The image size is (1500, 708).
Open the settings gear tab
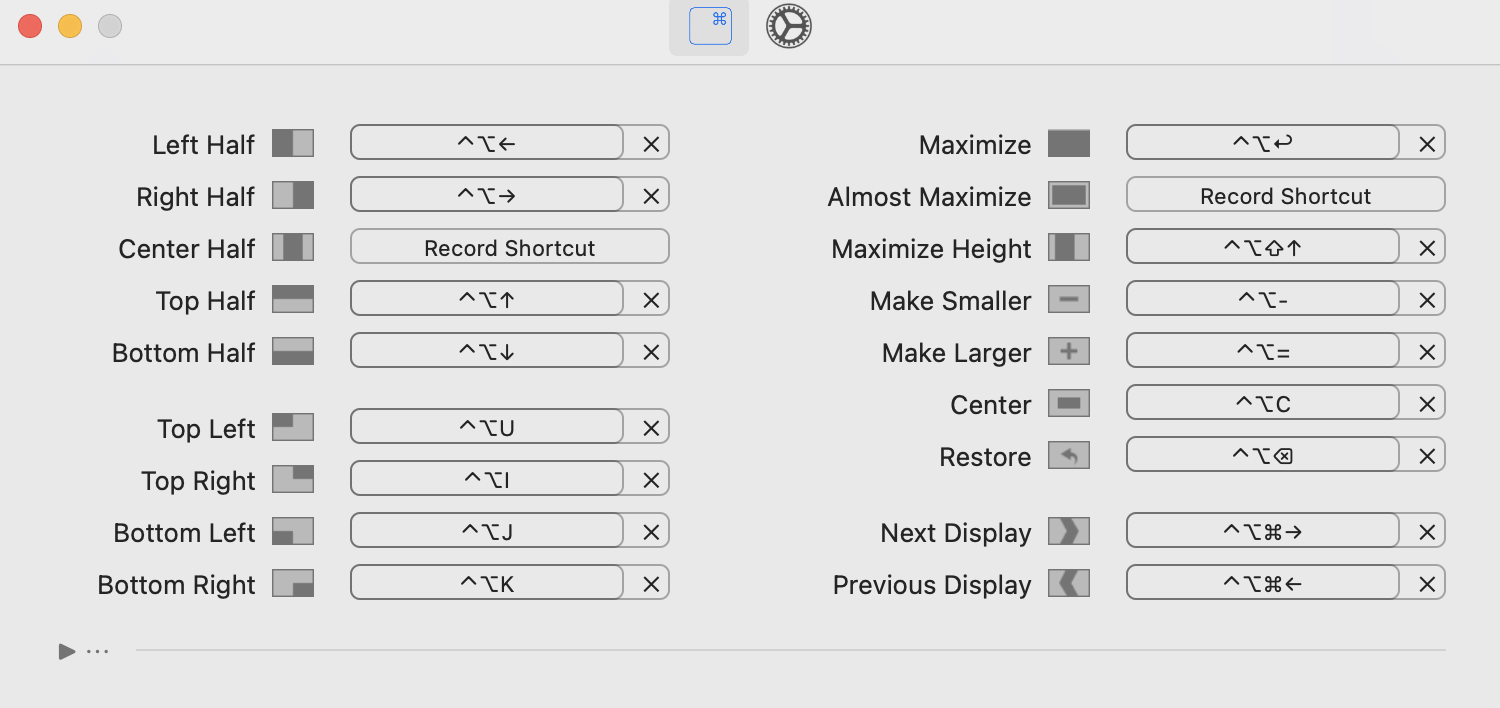coord(789,26)
